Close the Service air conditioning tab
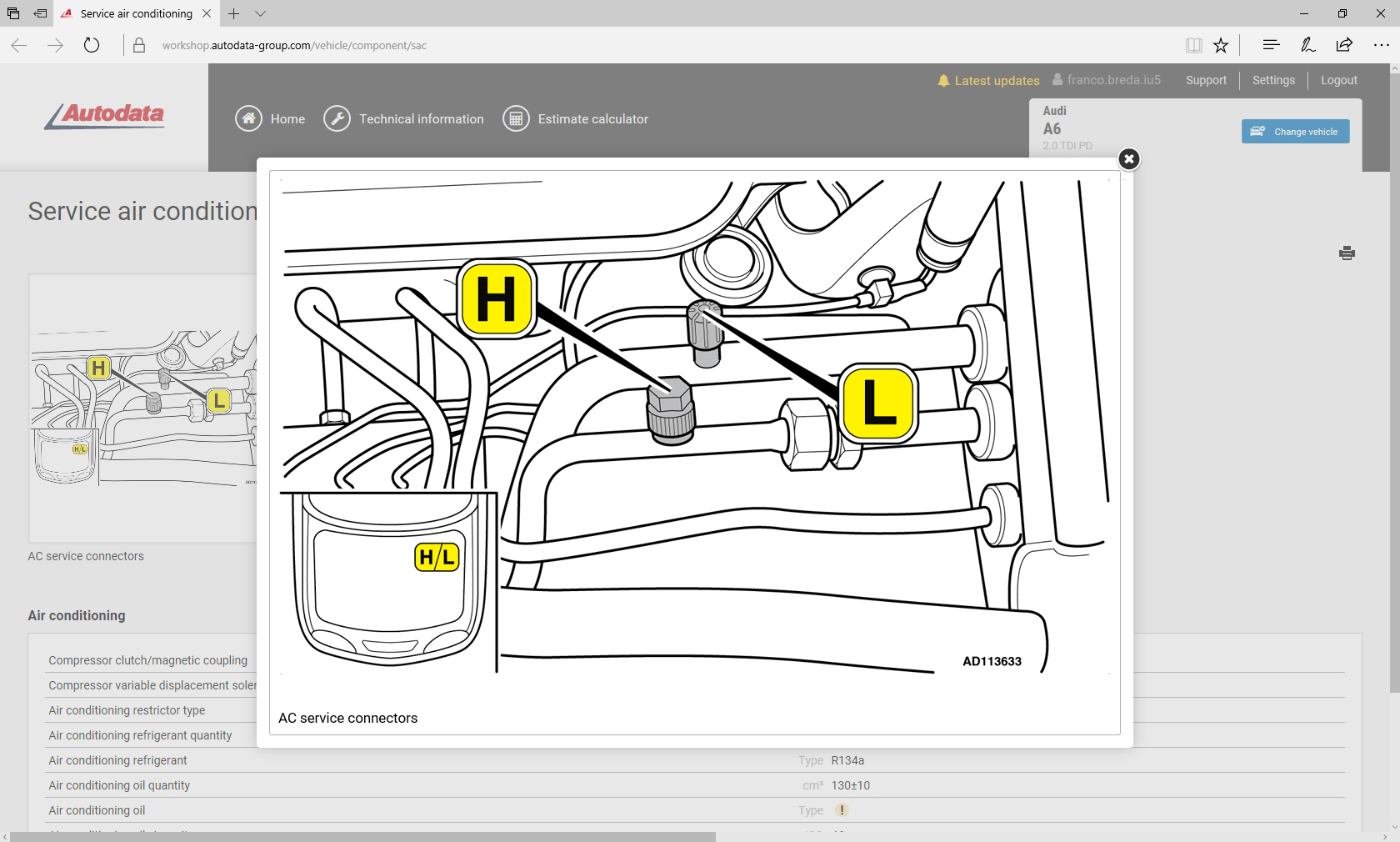The height and width of the screenshot is (842, 1400). tap(207, 13)
